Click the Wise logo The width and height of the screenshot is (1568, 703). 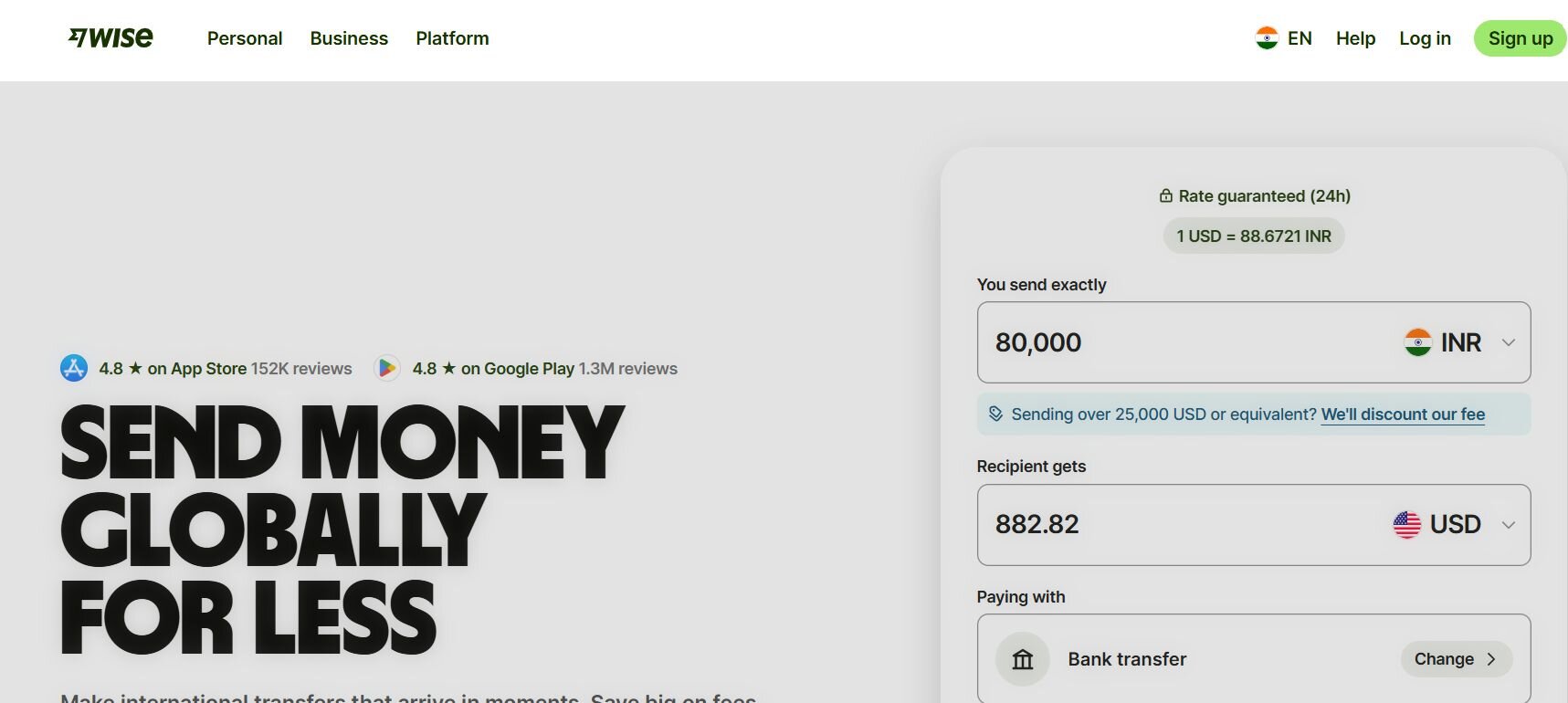pos(110,37)
